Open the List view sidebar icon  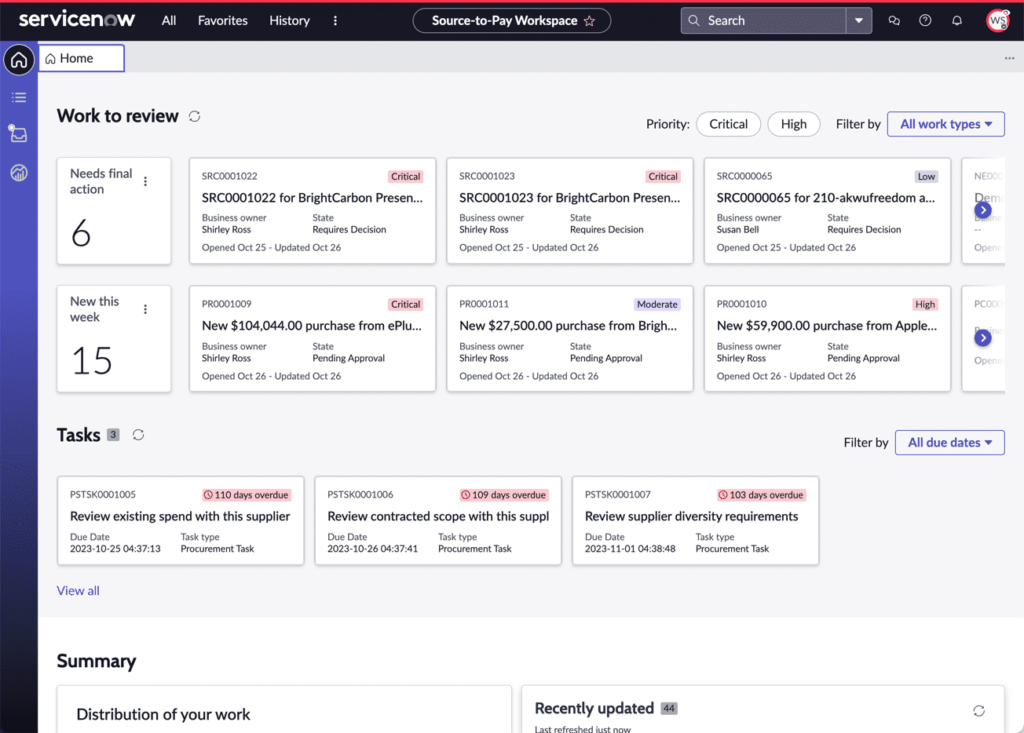point(18,97)
